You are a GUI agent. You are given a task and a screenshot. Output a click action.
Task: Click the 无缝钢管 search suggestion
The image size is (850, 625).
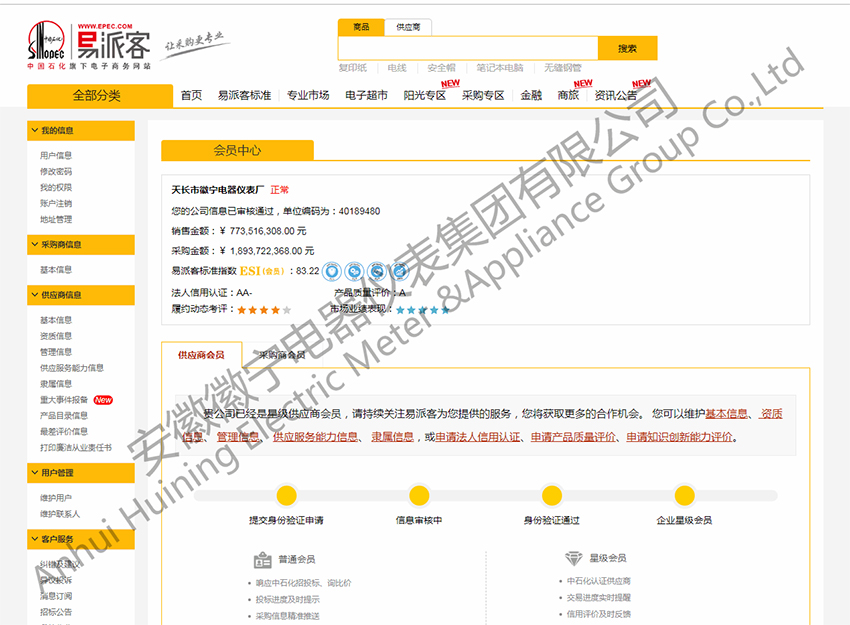563,68
